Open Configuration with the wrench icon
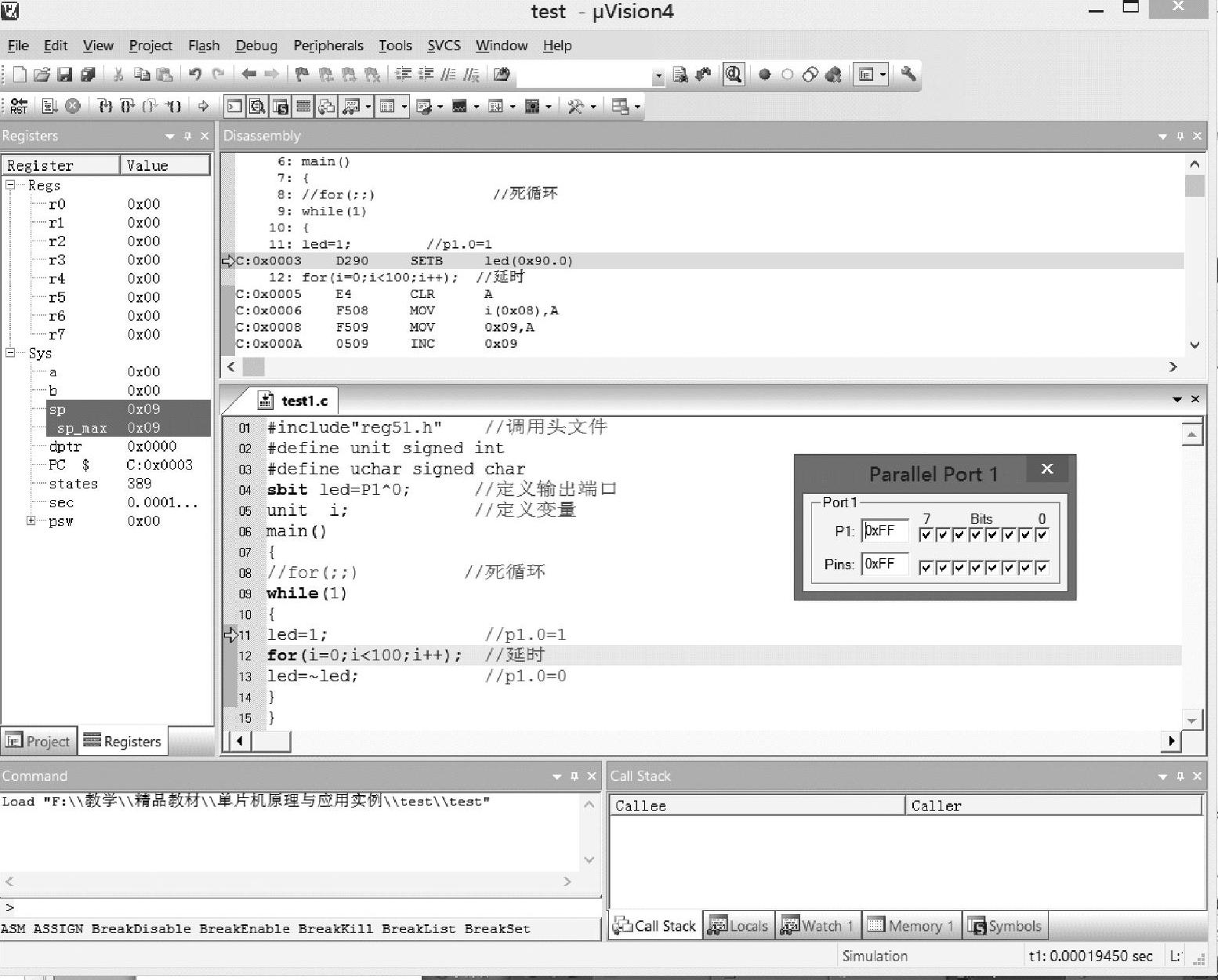1218x980 pixels. tap(908, 74)
